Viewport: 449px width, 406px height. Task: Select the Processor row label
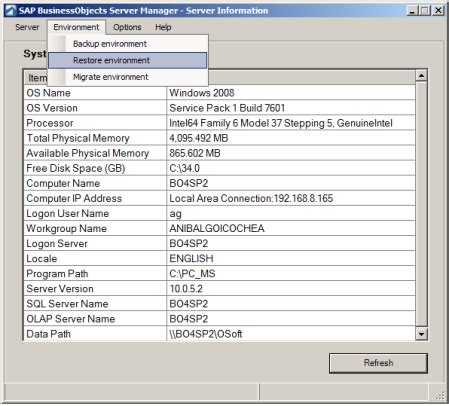(95, 123)
